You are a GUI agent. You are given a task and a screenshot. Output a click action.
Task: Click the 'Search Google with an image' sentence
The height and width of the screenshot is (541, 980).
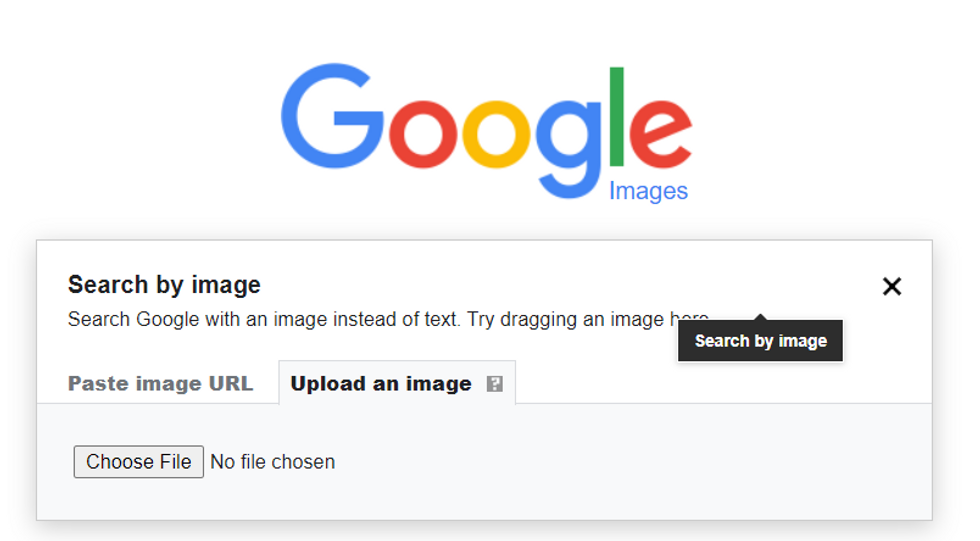pyautogui.click(x=263, y=320)
